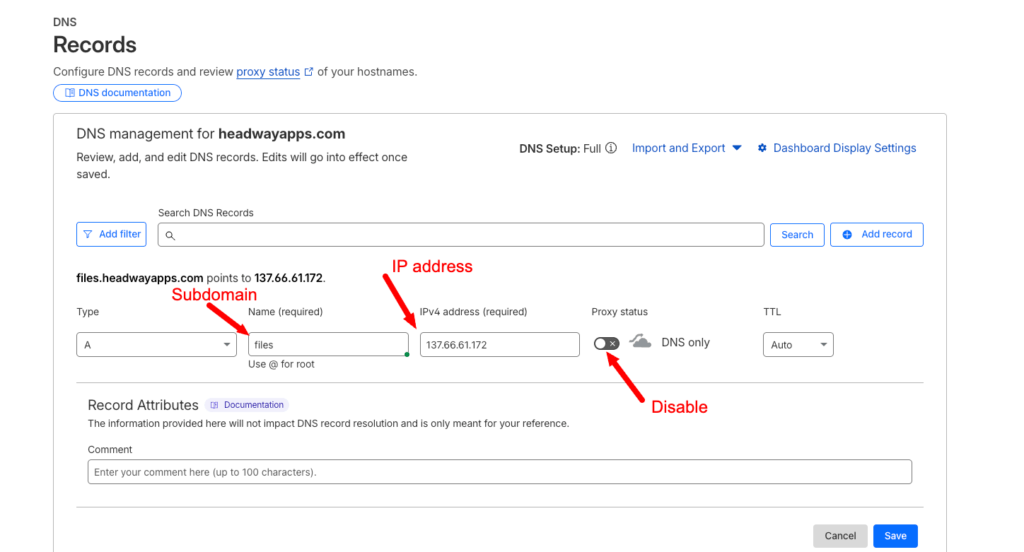Click the IPv4 address field
Screen dimensions: 1024x552
click(500, 345)
